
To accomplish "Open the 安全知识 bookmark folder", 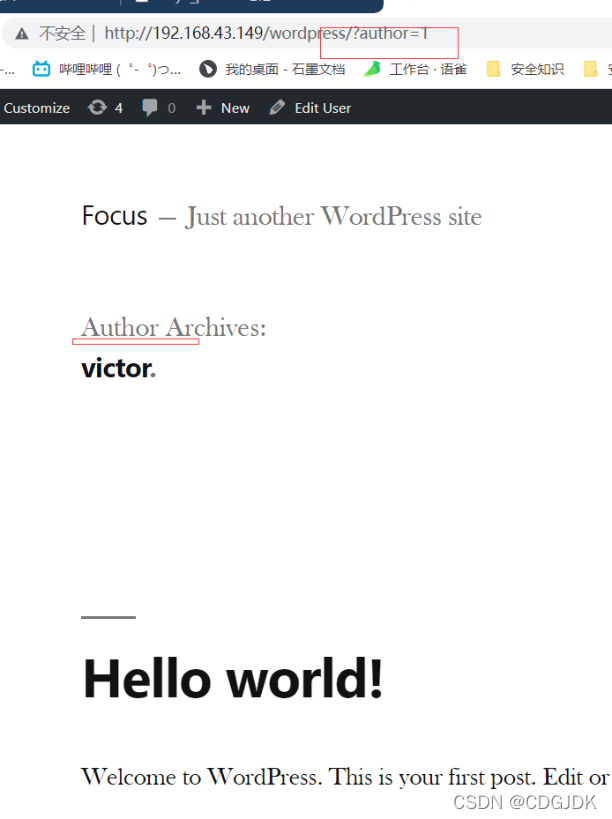I will click(x=537, y=69).
